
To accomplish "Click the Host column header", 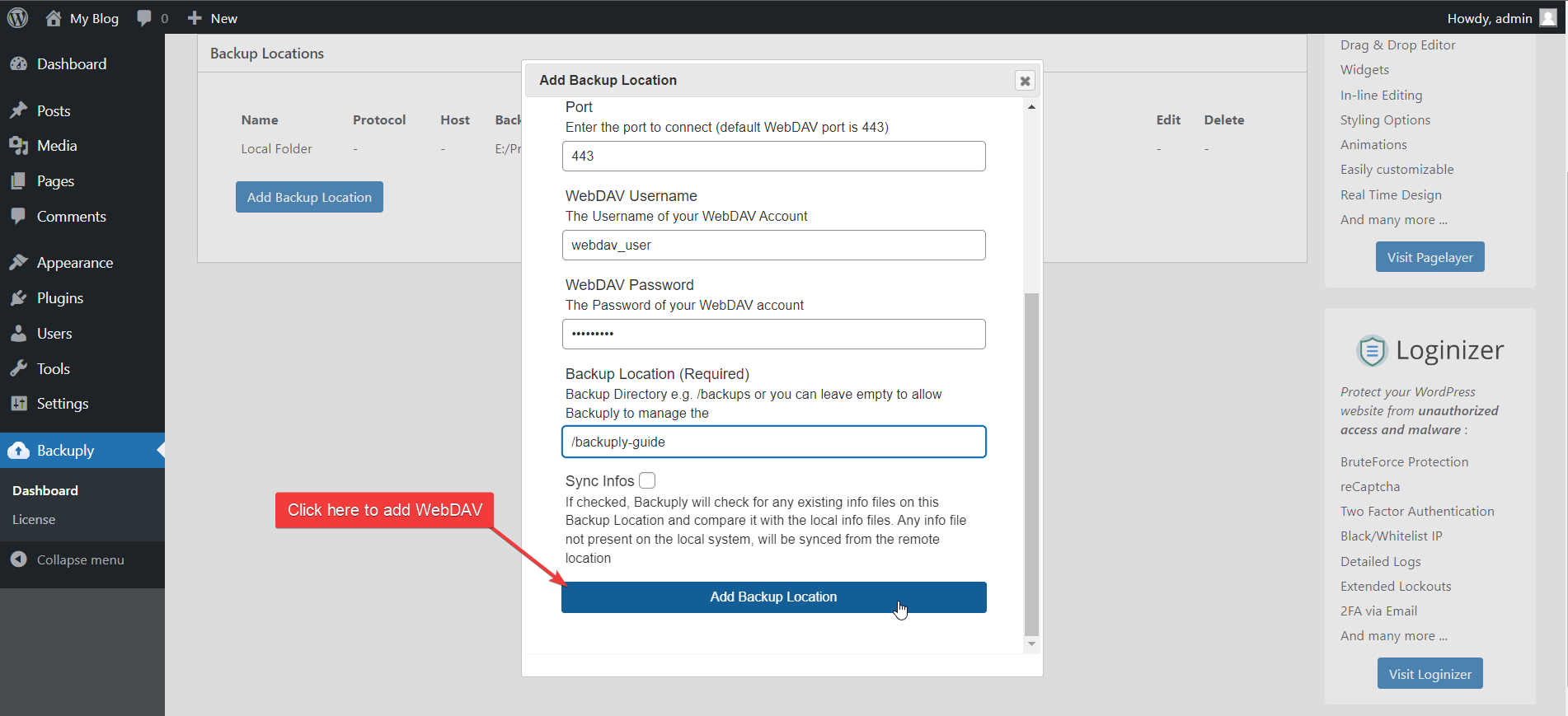I will coord(455,120).
